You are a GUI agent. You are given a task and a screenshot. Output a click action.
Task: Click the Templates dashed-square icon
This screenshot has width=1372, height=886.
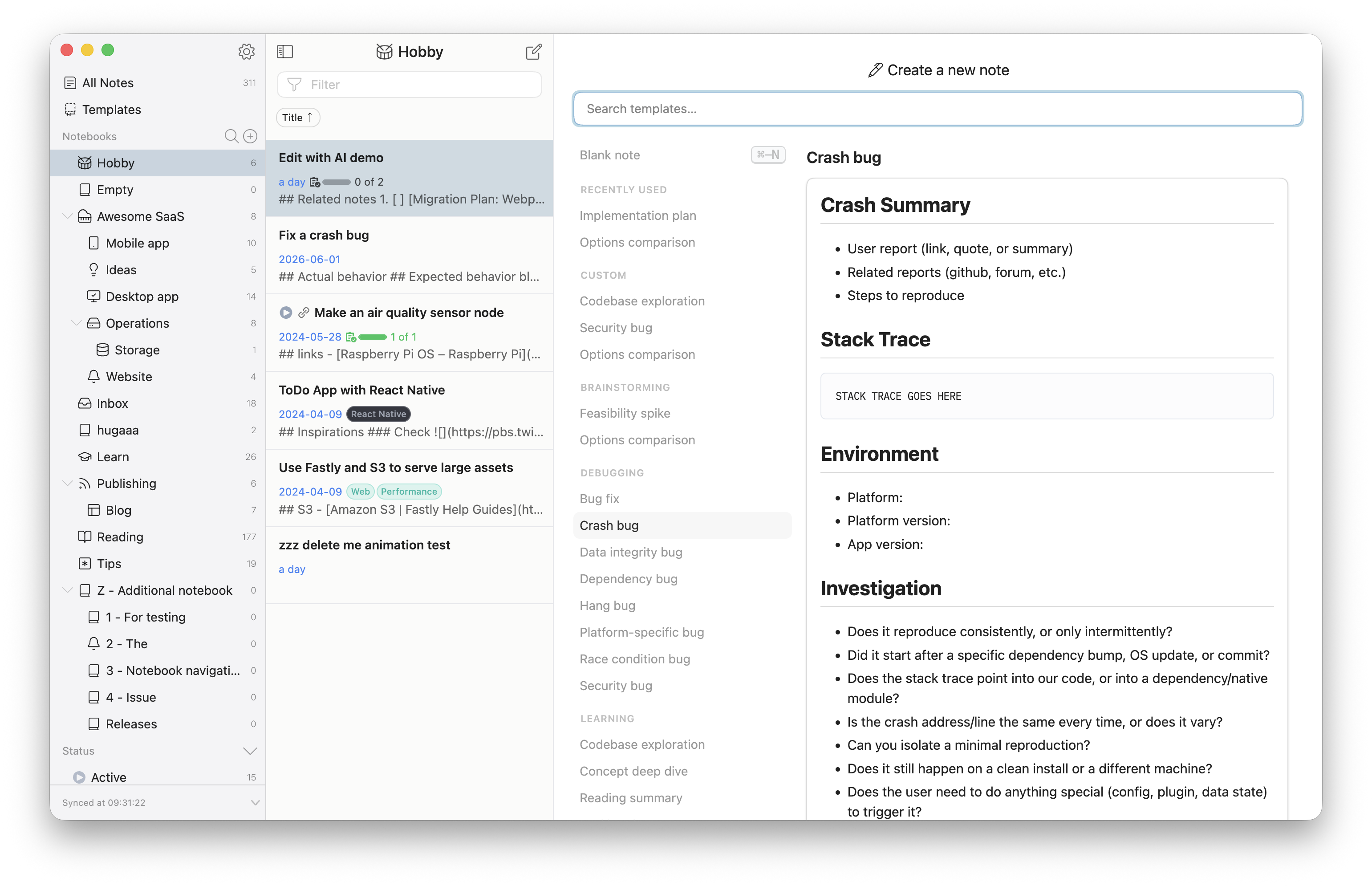(70, 110)
